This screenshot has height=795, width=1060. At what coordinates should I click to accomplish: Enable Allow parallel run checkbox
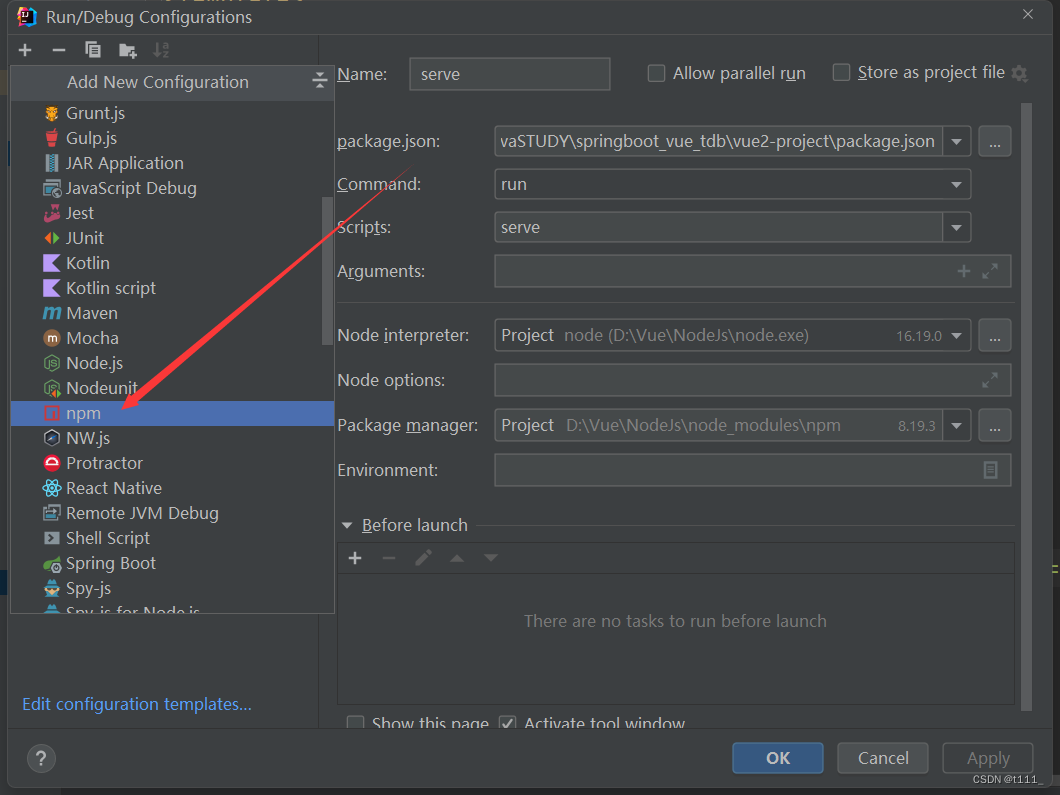click(x=656, y=73)
